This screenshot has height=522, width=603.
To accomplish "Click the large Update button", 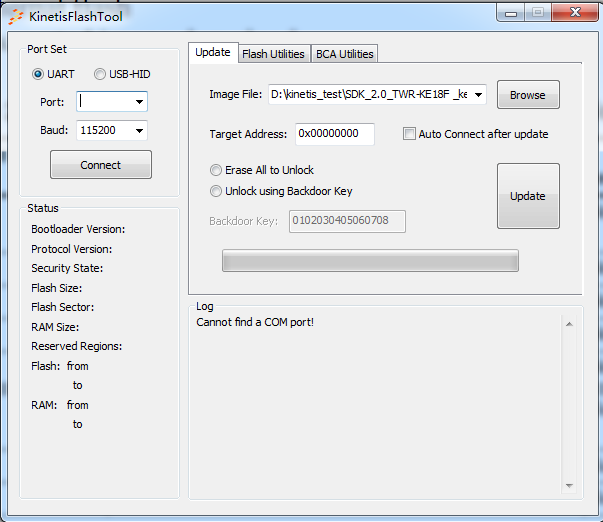I will click(x=528, y=196).
